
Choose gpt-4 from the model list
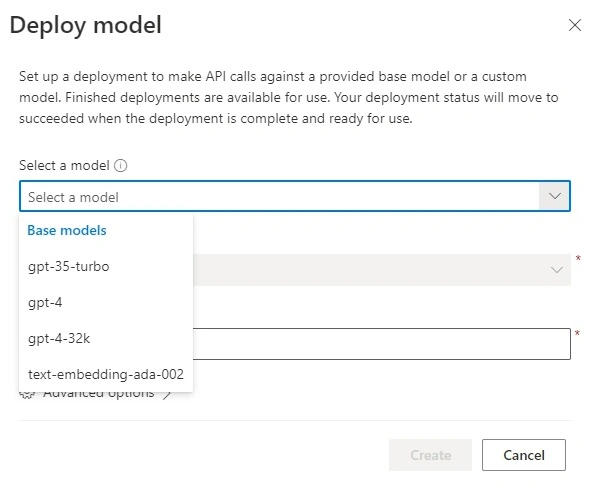[106, 303]
